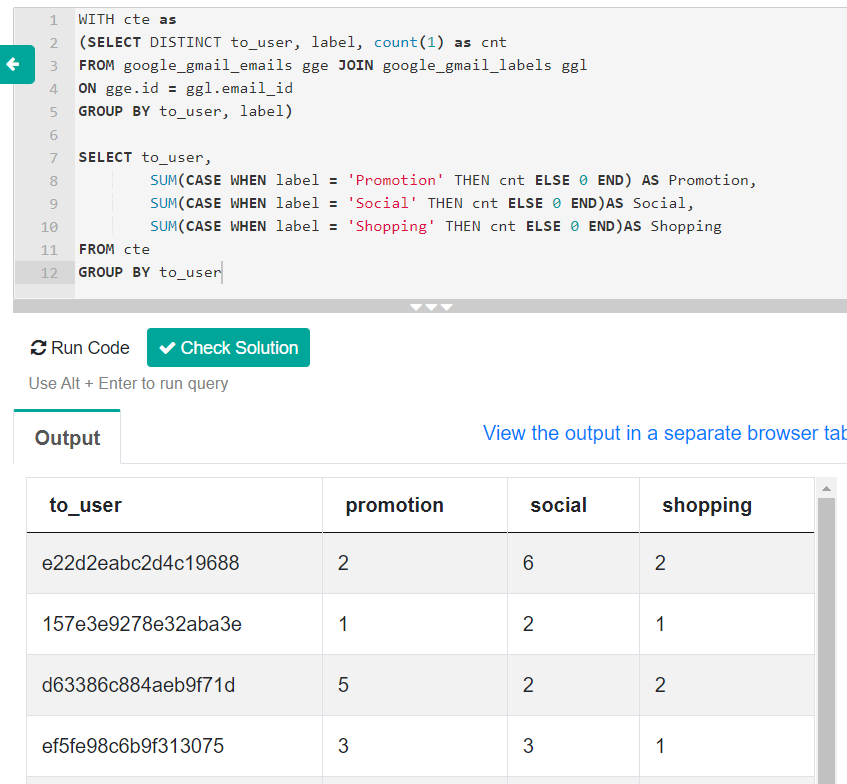847x784 pixels.
Task: Click google_gmail_labels in the JOIN clause
Action: coord(467,65)
